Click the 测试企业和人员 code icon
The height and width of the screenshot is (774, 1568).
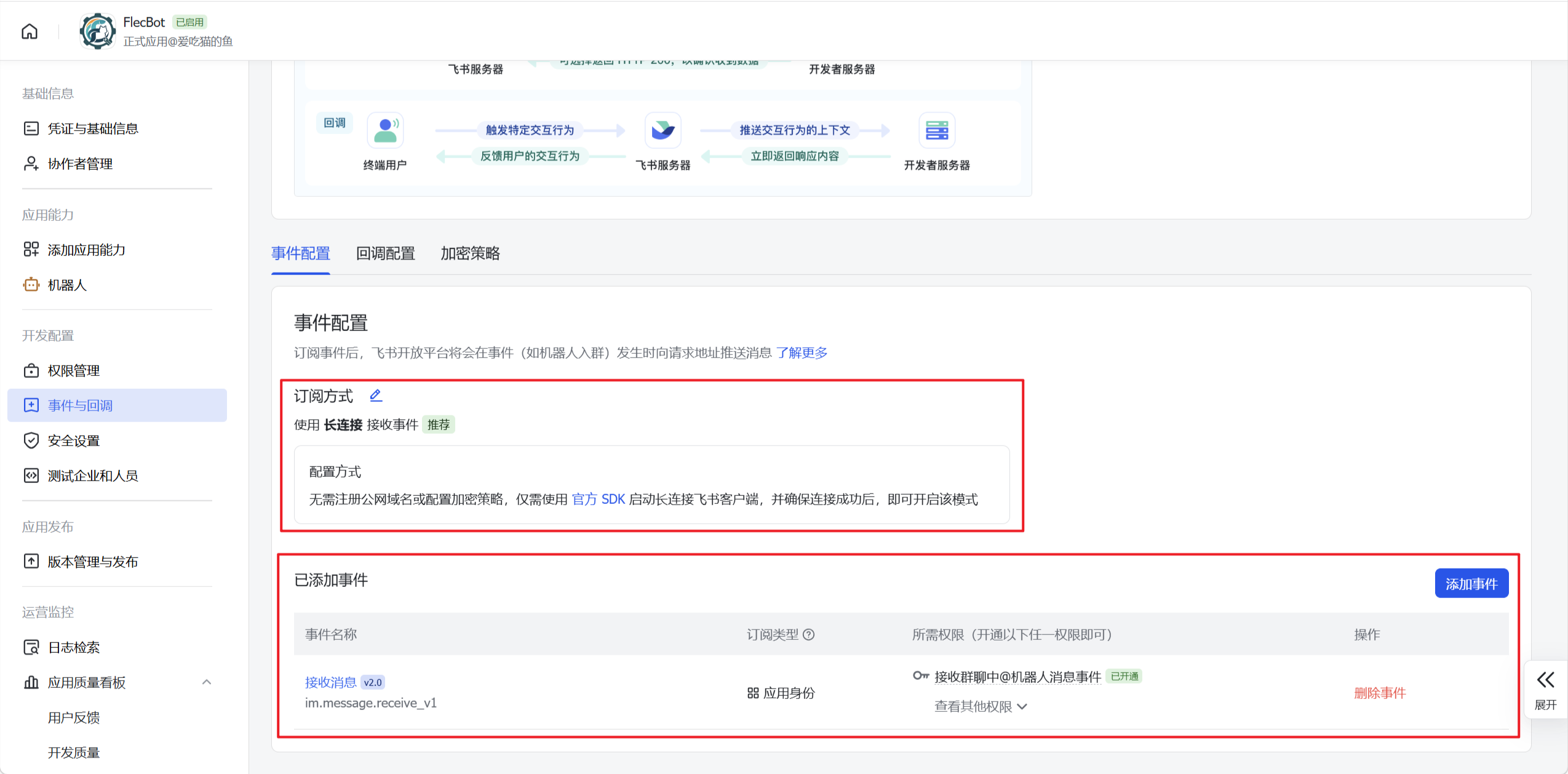(31, 476)
